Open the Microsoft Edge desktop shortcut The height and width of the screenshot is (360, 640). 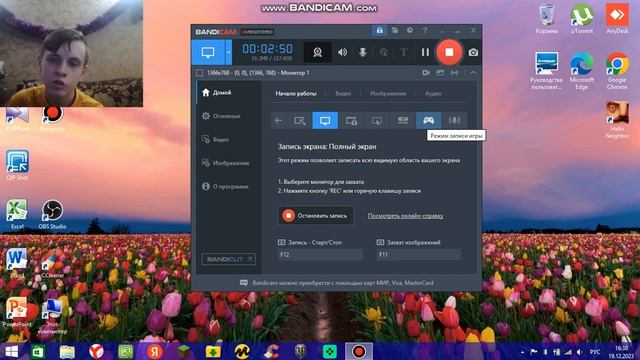point(582,71)
